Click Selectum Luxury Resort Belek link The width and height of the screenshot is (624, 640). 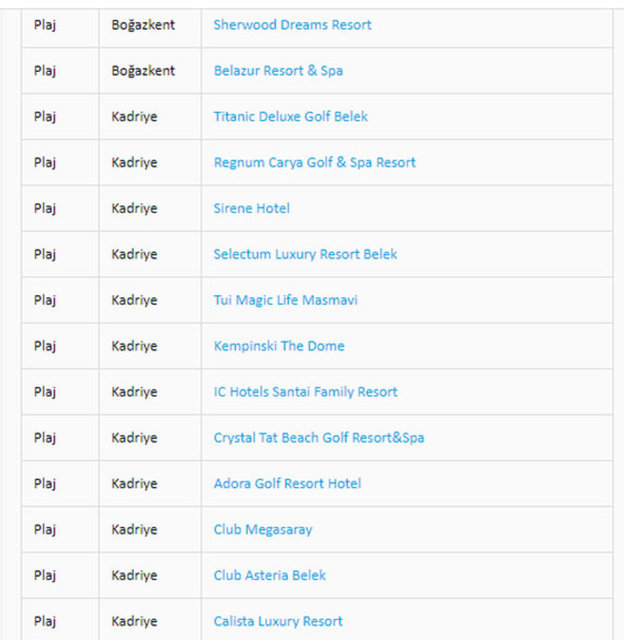pyautogui.click(x=305, y=255)
